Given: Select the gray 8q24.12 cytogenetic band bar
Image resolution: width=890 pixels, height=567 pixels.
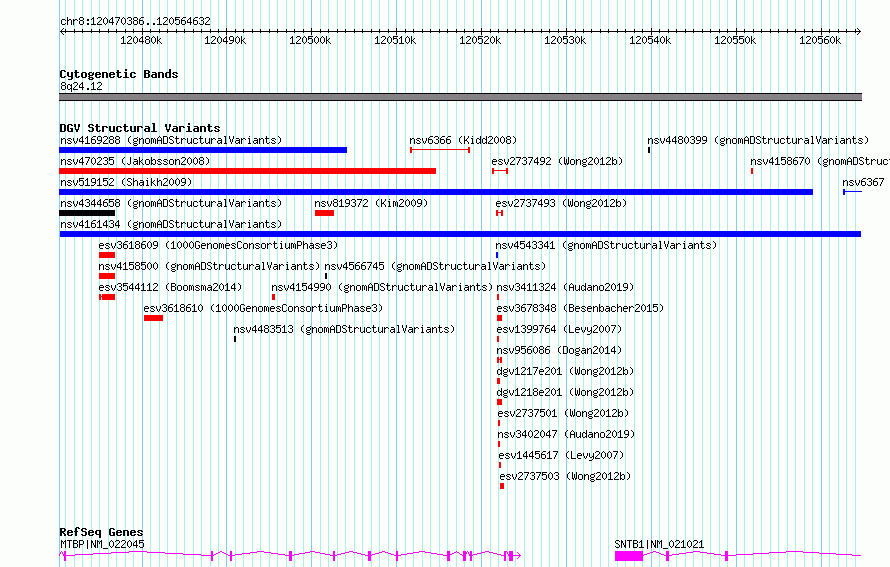Looking at the screenshot, I should pyautogui.click(x=460, y=97).
